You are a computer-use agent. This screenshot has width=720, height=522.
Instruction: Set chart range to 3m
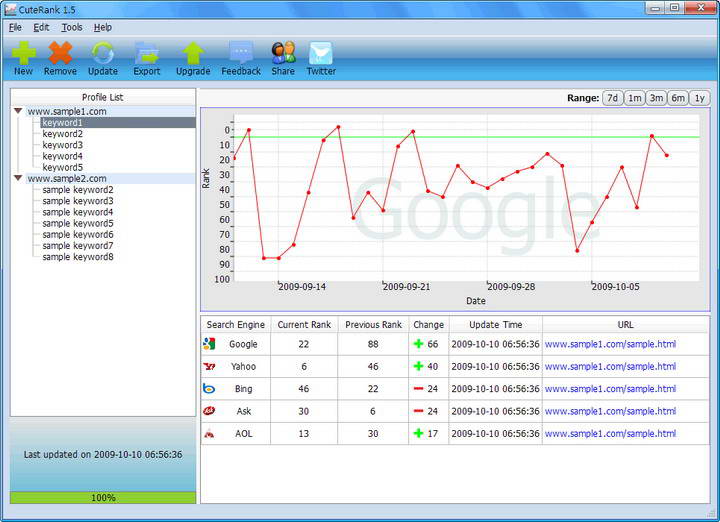tap(656, 98)
